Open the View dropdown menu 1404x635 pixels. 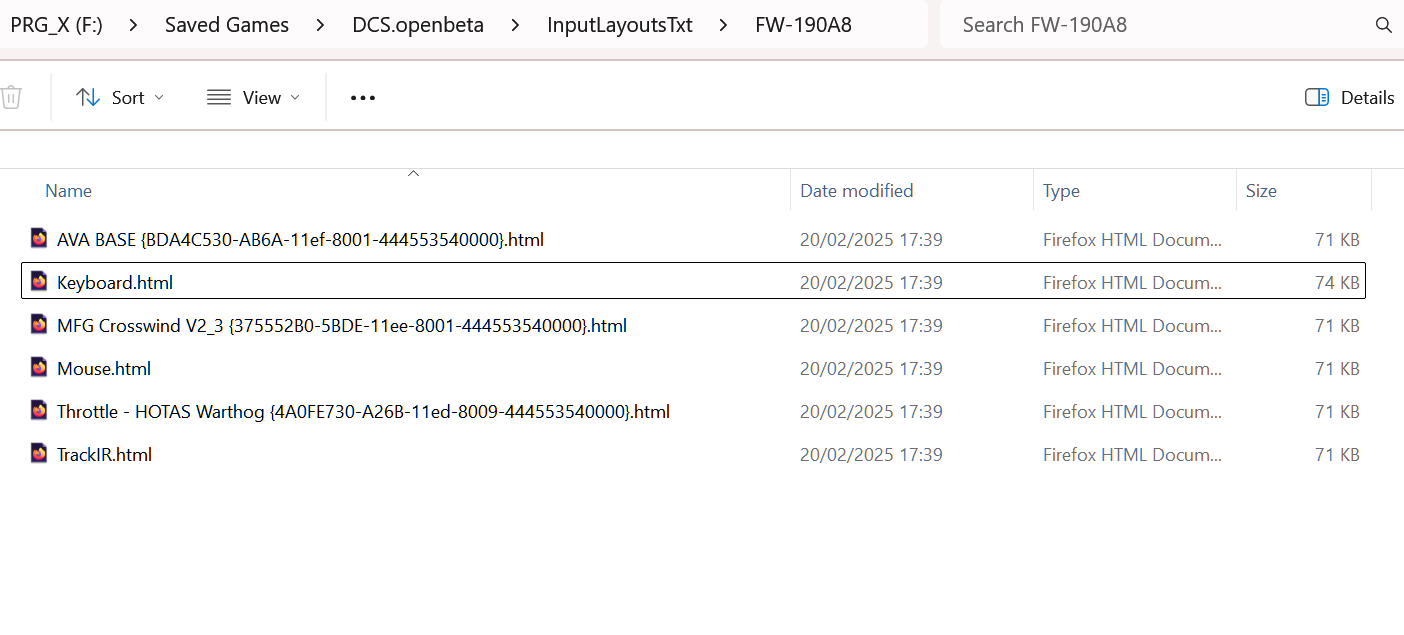pos(253,97)
